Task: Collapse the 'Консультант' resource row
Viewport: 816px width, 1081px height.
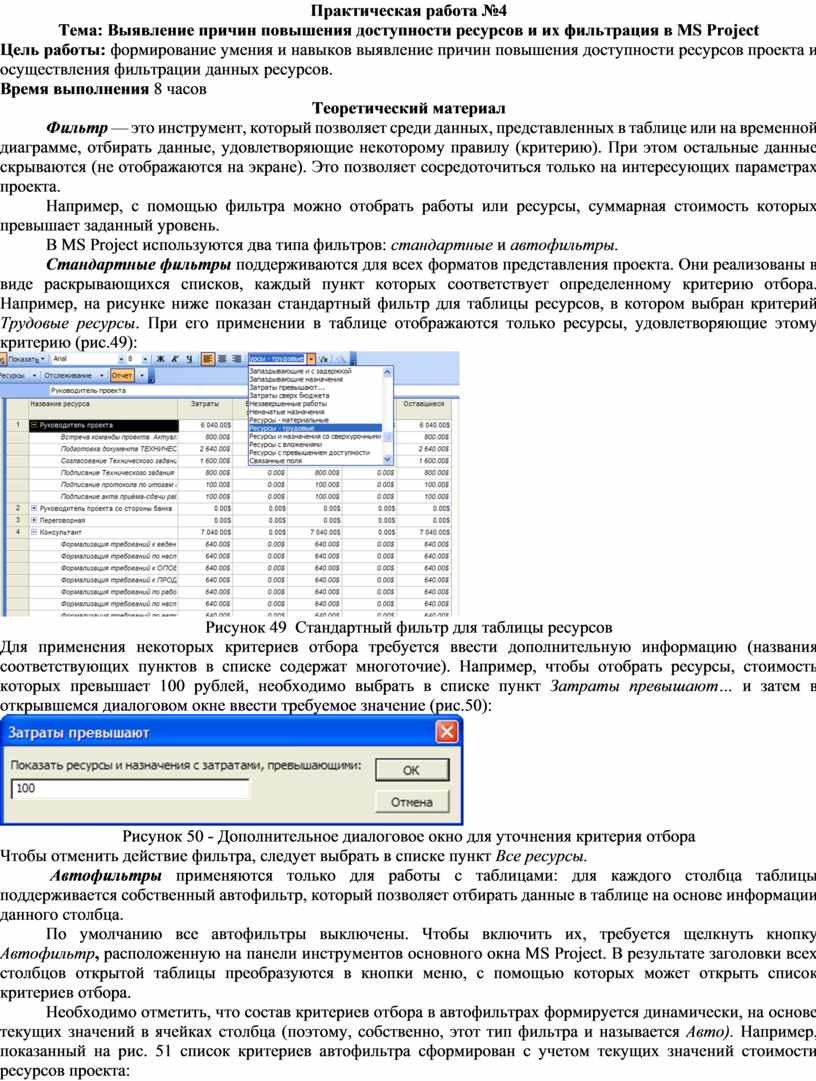Action: [34, 532]
